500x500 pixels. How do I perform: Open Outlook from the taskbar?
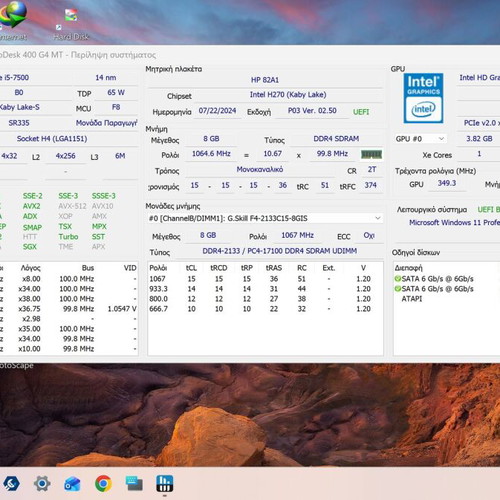click(72, 484)
